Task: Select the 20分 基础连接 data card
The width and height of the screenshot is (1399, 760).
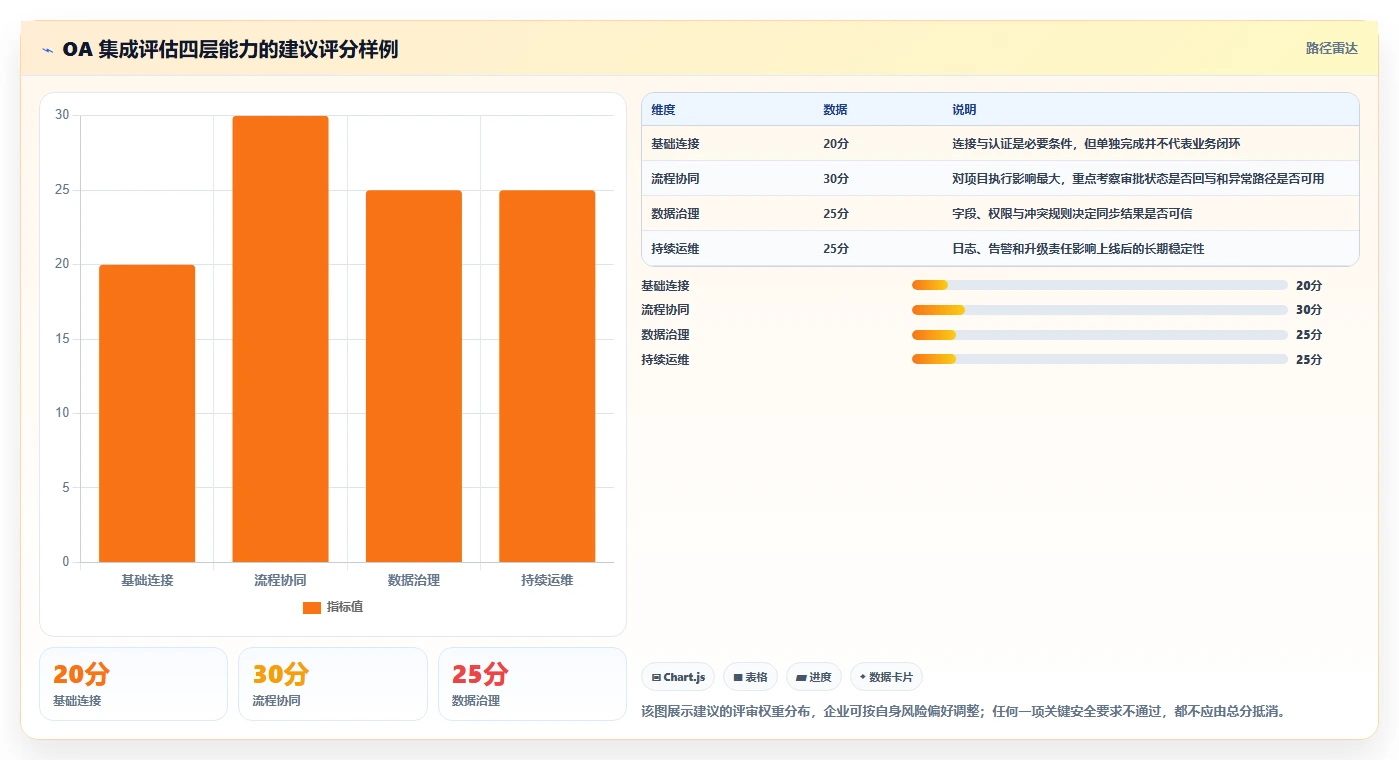Action: point(134,684)
